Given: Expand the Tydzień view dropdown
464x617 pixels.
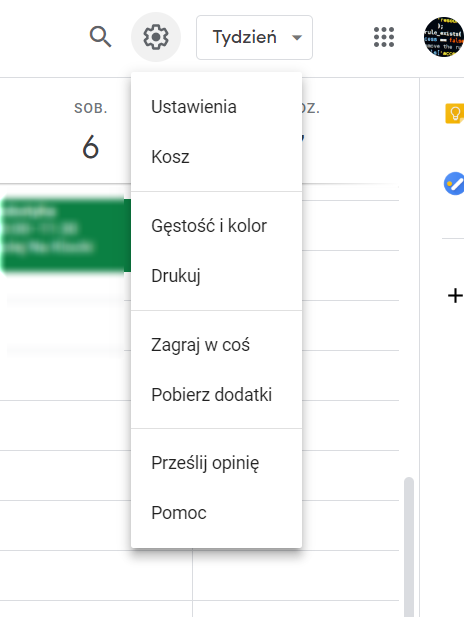Looking at the screenshot, I should [x=254, y=37].
